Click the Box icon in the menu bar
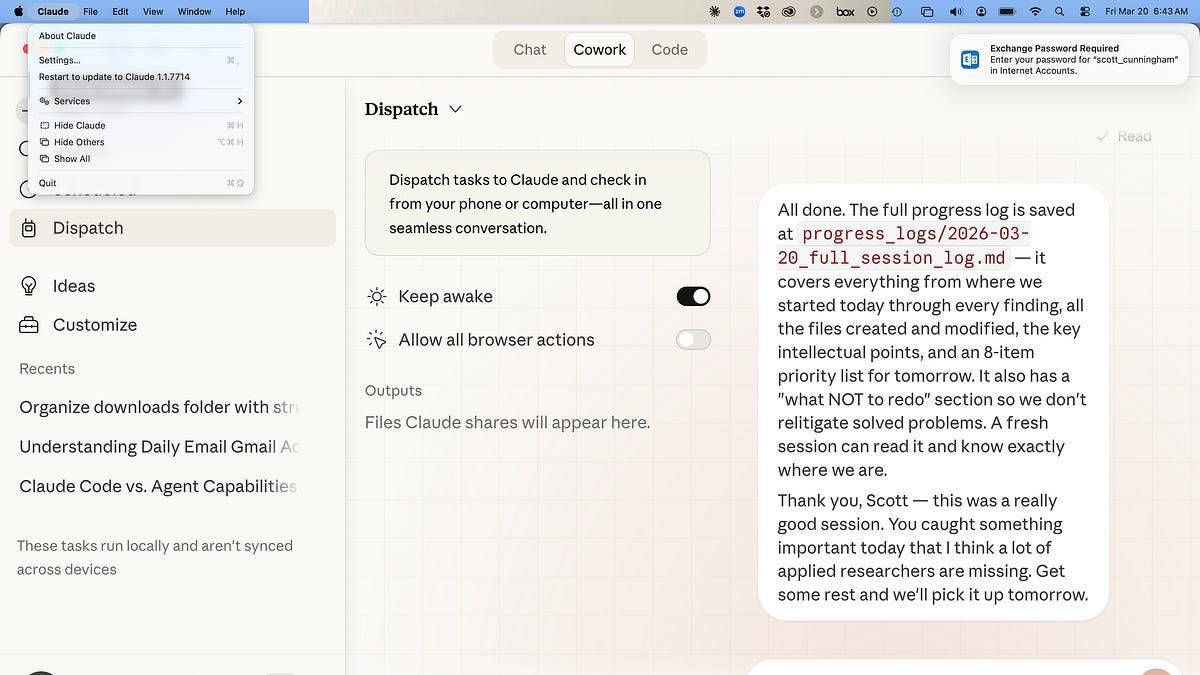Screen dimensions: 1200x675 click(x=845, y=11)
